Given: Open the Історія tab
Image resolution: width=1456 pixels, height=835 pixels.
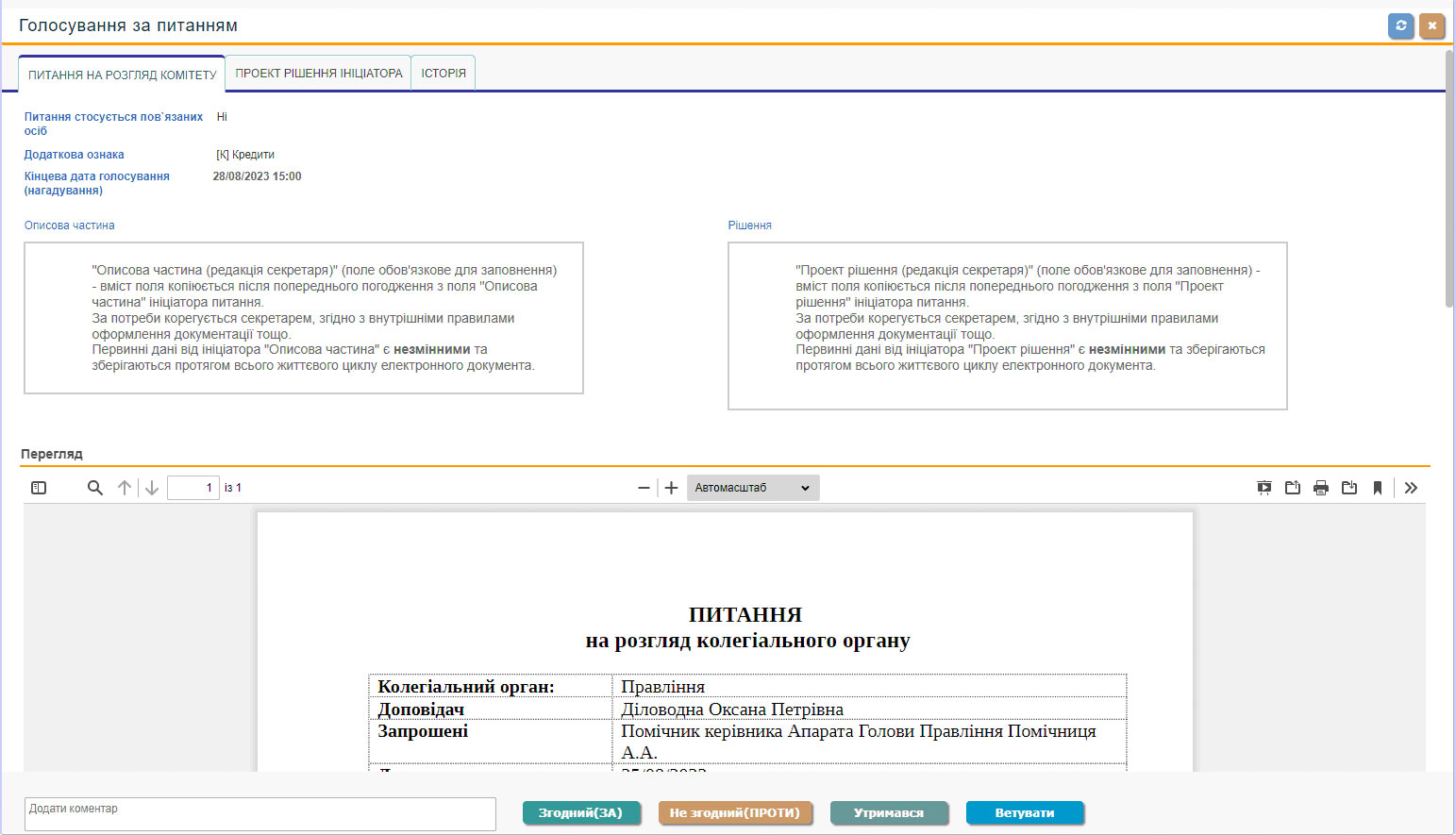Looking at the screenshot, I should pyautogui.click(x=443, y=73).
